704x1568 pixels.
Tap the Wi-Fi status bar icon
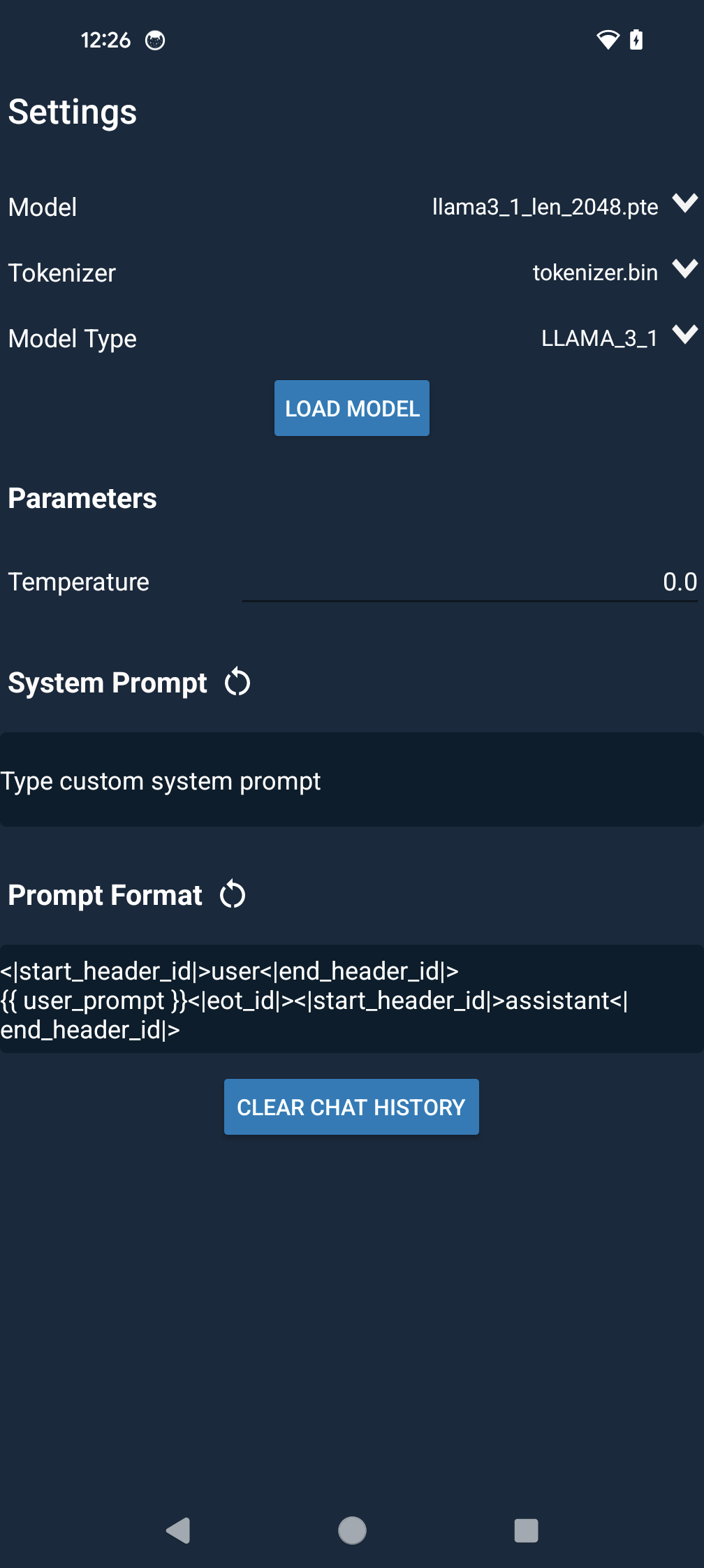coord(608,40)
